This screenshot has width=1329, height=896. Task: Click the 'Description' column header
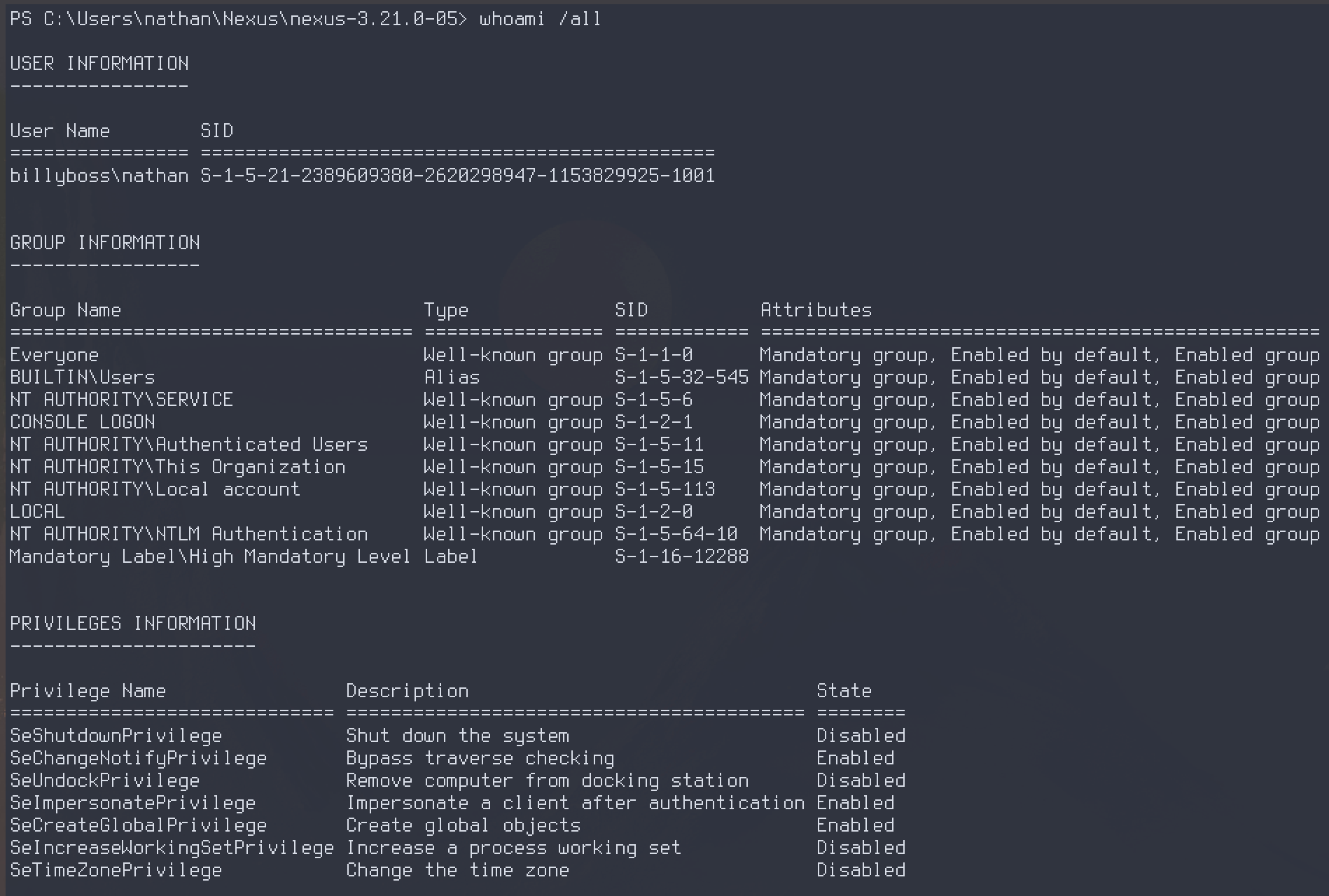pyautogui.click(x=408, y=691)
